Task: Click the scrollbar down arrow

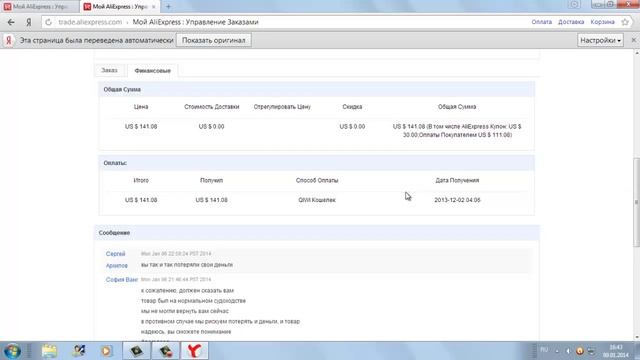Action: 636,337
